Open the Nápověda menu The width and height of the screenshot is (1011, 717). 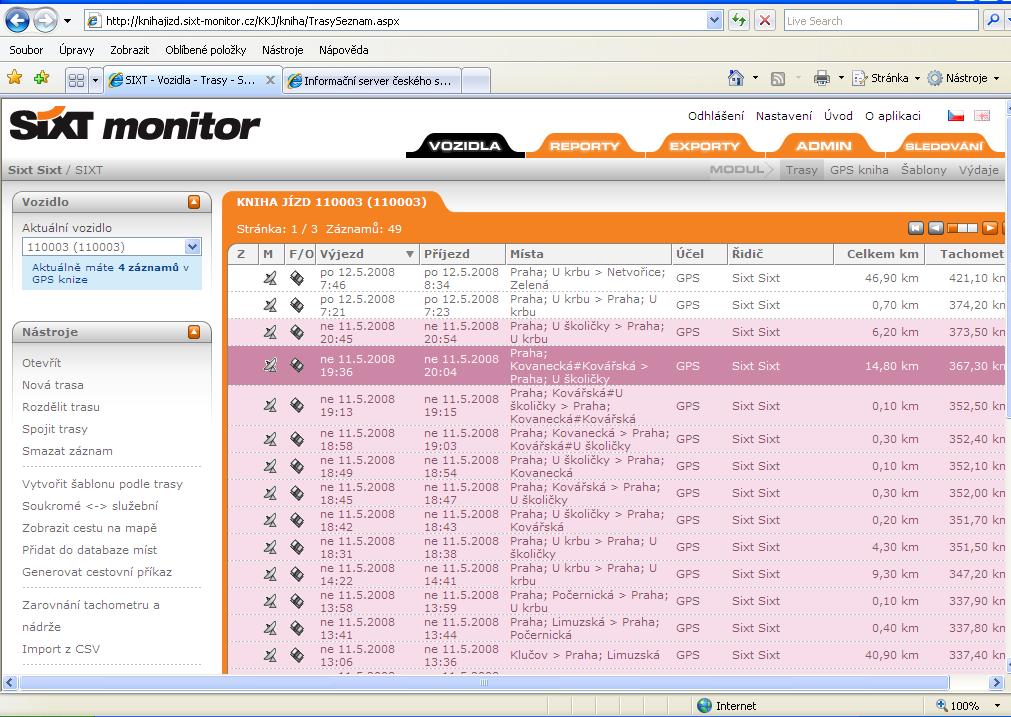(344, 50)
